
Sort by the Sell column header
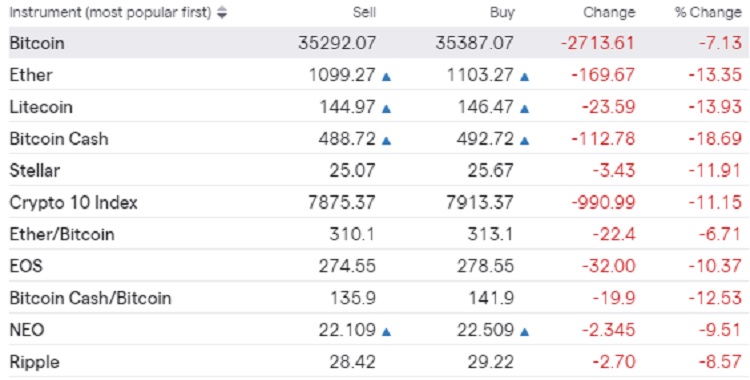click(364, 13)
